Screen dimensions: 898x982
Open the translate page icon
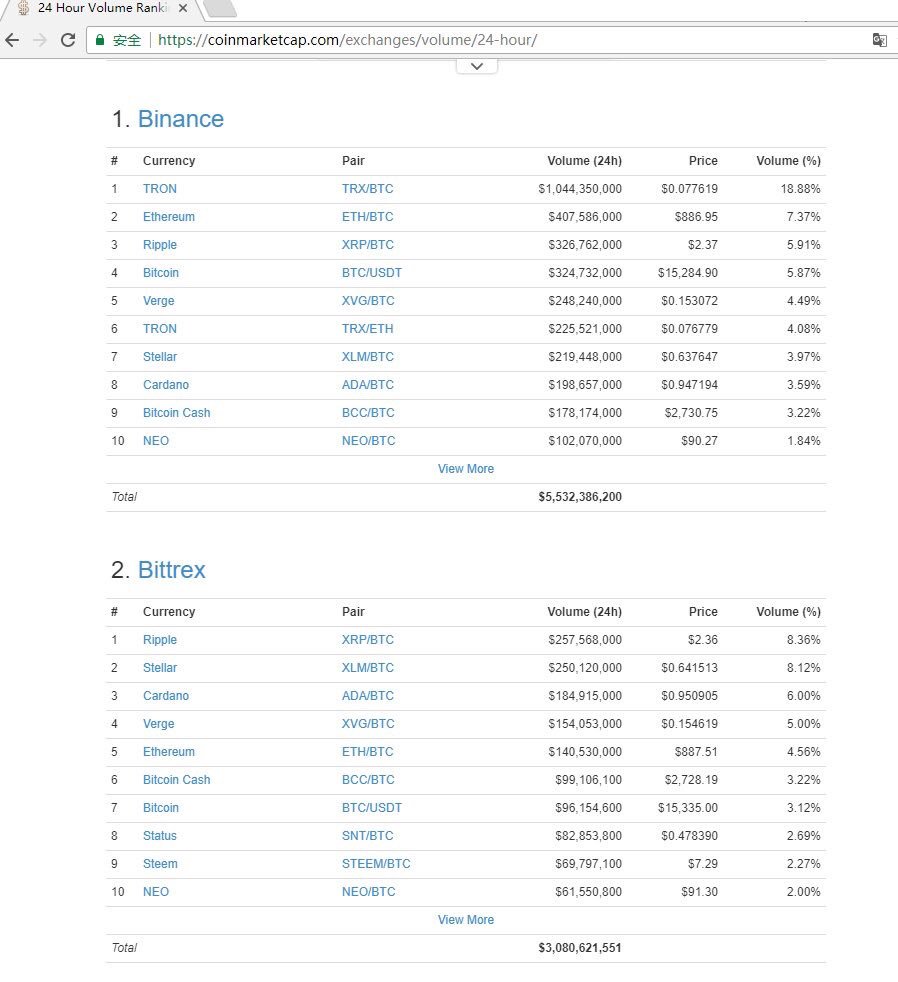click(879, 40)
